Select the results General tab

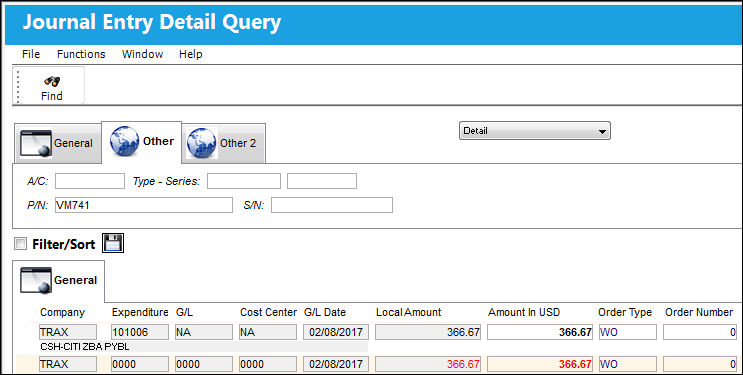(x=58, y=280)
